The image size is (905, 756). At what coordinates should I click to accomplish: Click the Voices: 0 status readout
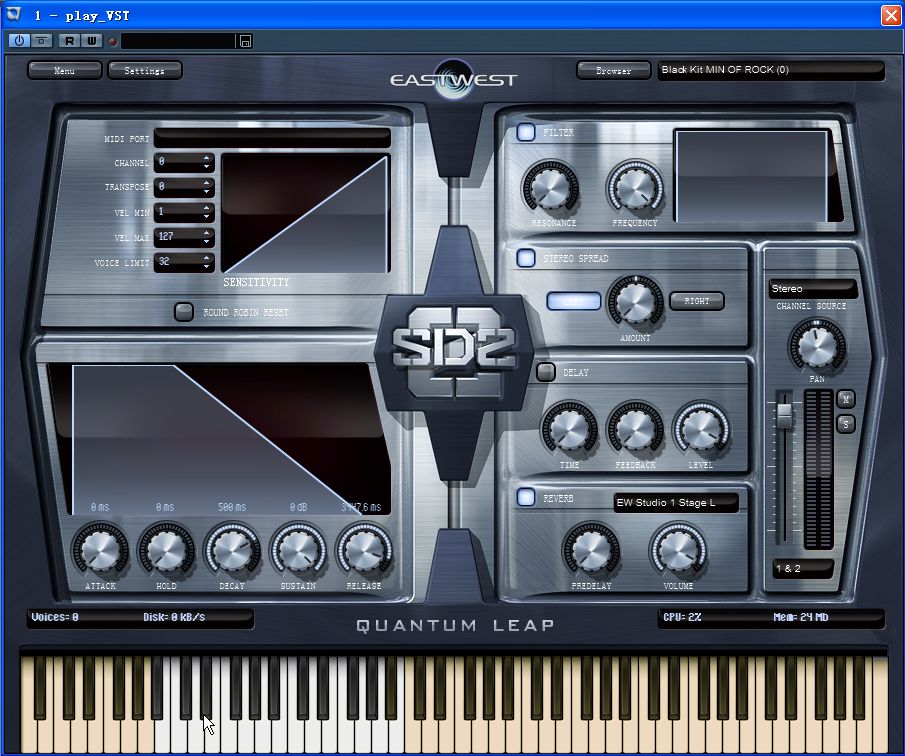pos(55,617)
